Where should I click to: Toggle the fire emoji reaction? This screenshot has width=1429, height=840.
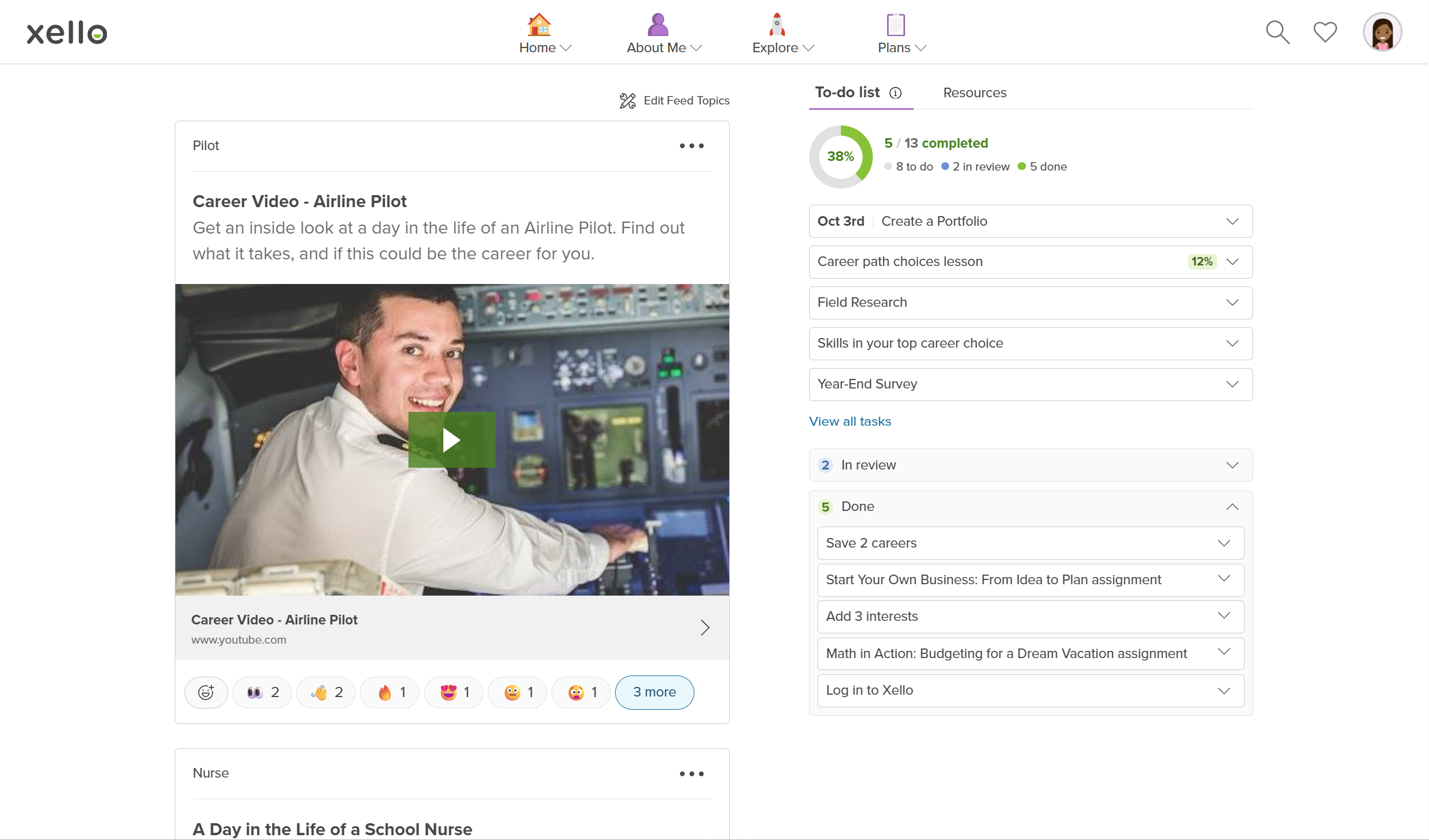390,692
